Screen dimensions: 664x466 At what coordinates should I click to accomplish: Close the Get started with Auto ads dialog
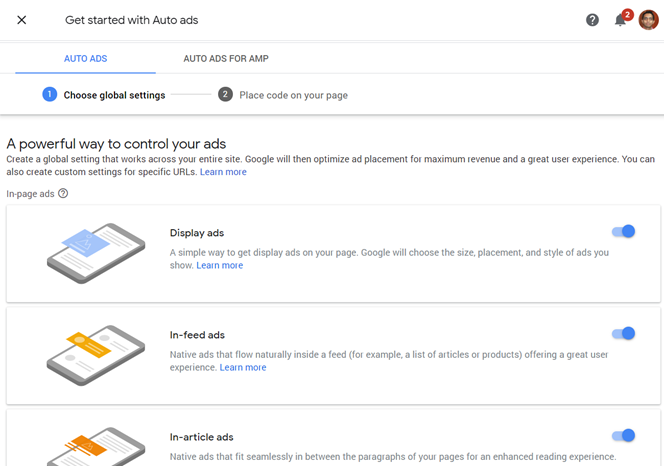[x=22, y=20]
